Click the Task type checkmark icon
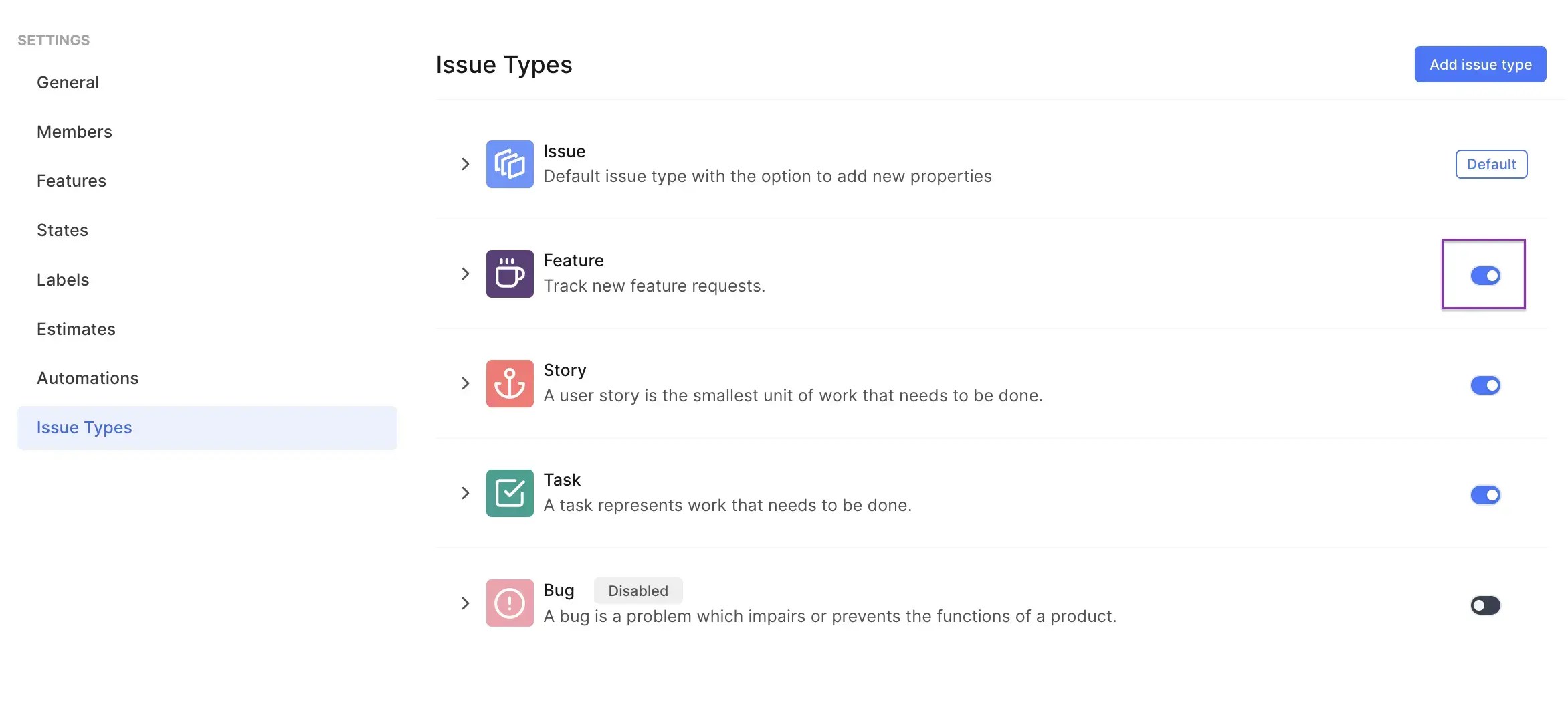This screenshot has height=717, width=1568. coord(509,493)
